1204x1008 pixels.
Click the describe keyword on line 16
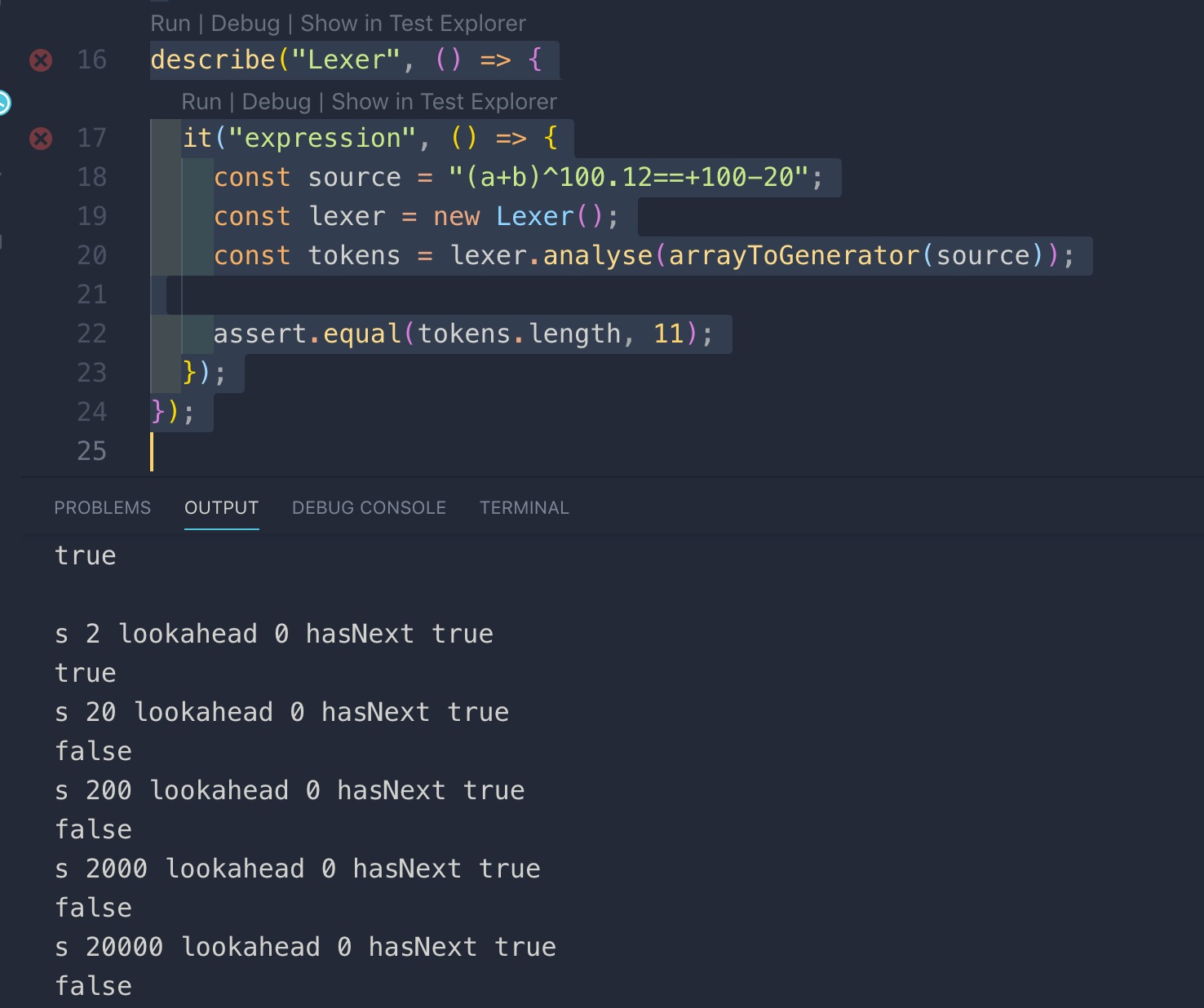213,60
